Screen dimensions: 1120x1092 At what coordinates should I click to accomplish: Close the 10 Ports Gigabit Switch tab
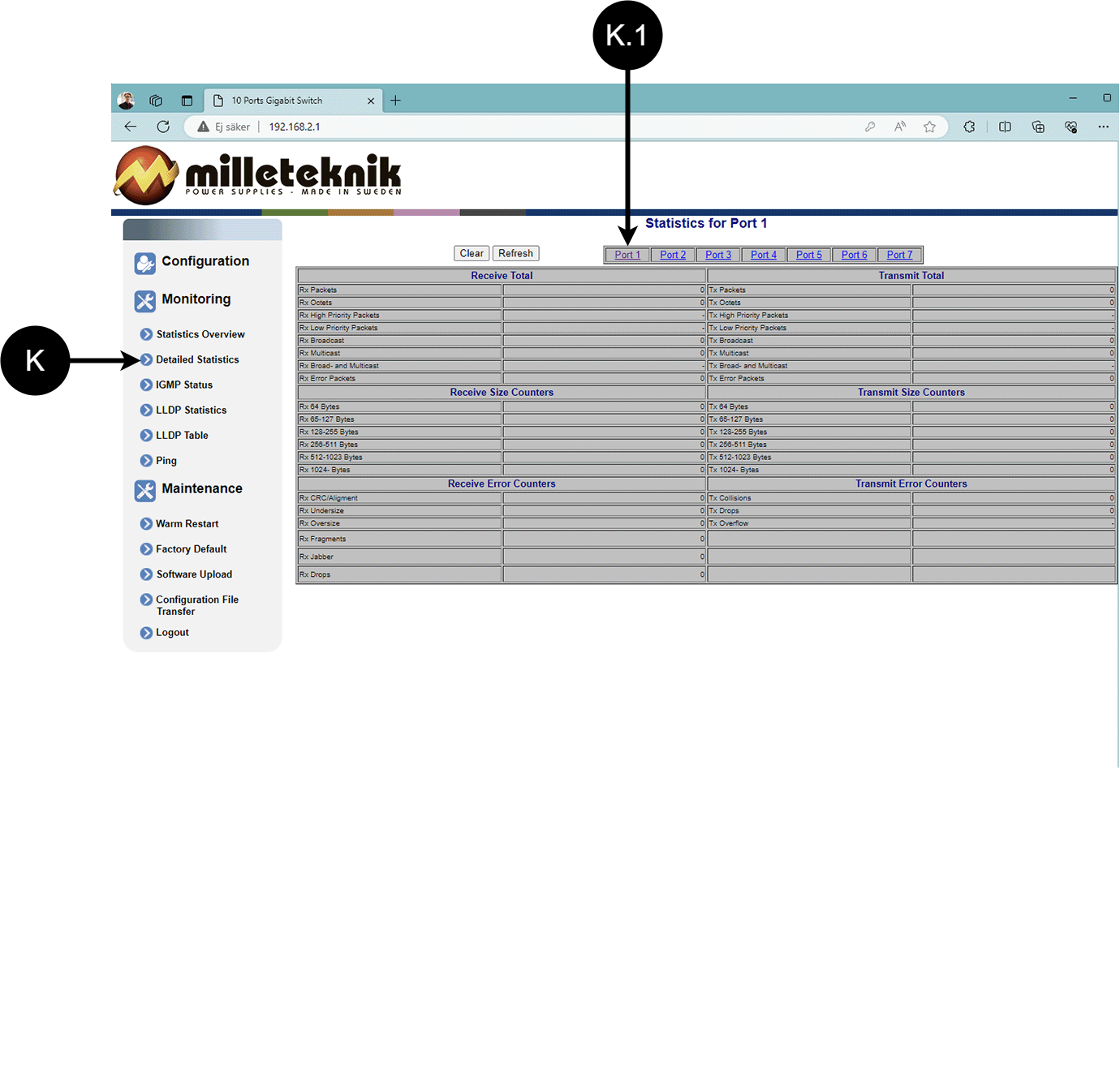371,101
